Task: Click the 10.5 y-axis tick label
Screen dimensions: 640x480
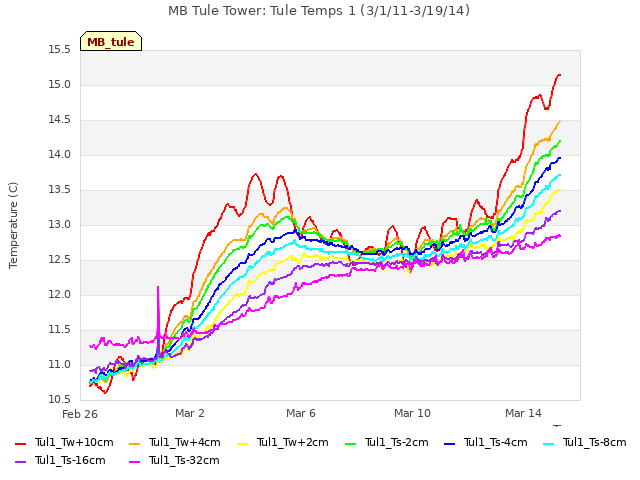Action: pos(60,400)
